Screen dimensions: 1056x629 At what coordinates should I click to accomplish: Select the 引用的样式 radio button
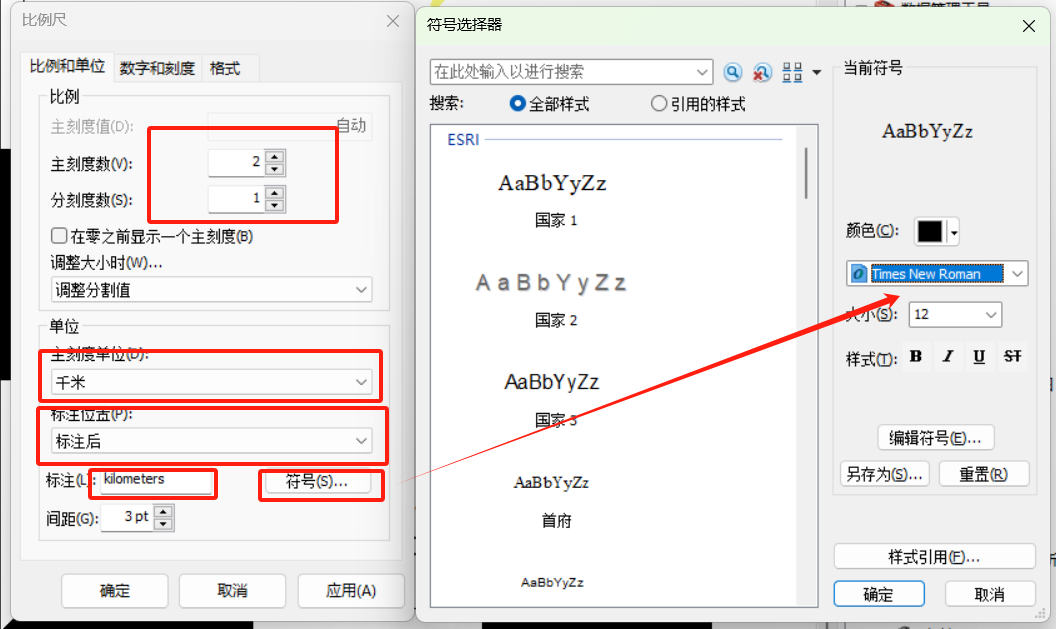(x=659, y=104)
